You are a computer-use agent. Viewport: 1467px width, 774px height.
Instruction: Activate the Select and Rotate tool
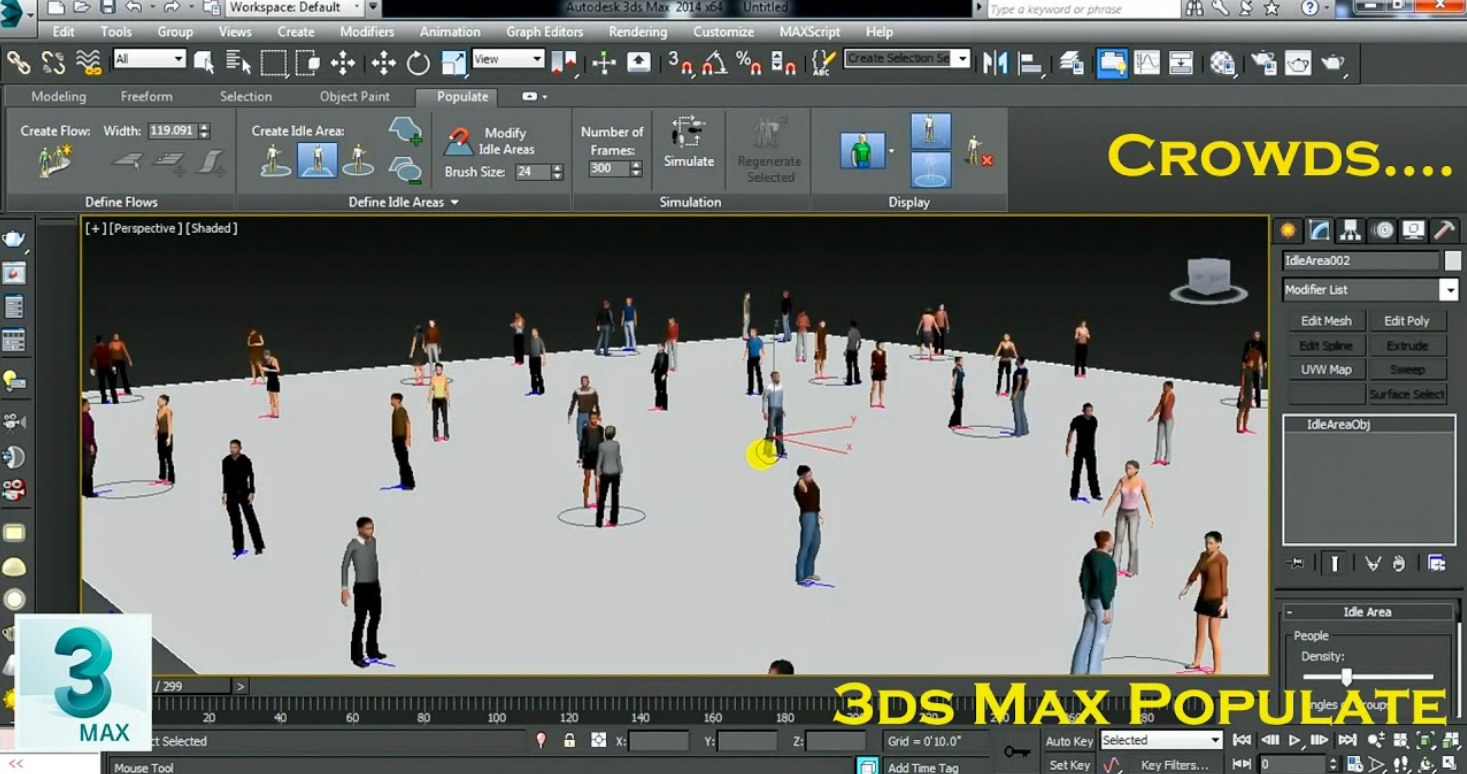418,63
